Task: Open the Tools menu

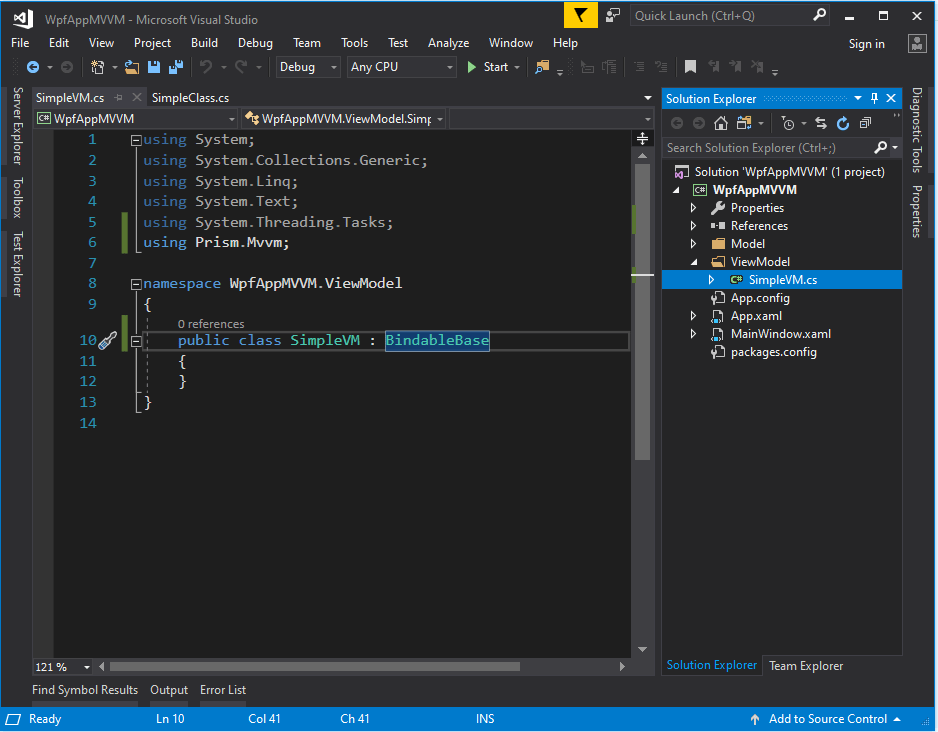Action: point(354,42)
